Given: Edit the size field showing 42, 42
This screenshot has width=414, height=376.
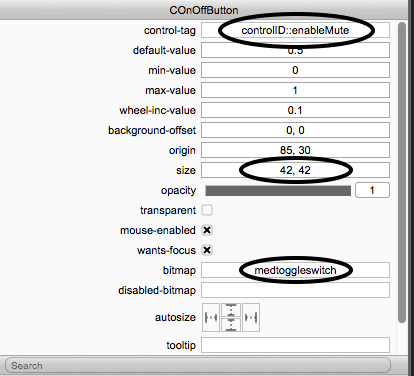Looking at the screenshot, I should tap(295, 170).
